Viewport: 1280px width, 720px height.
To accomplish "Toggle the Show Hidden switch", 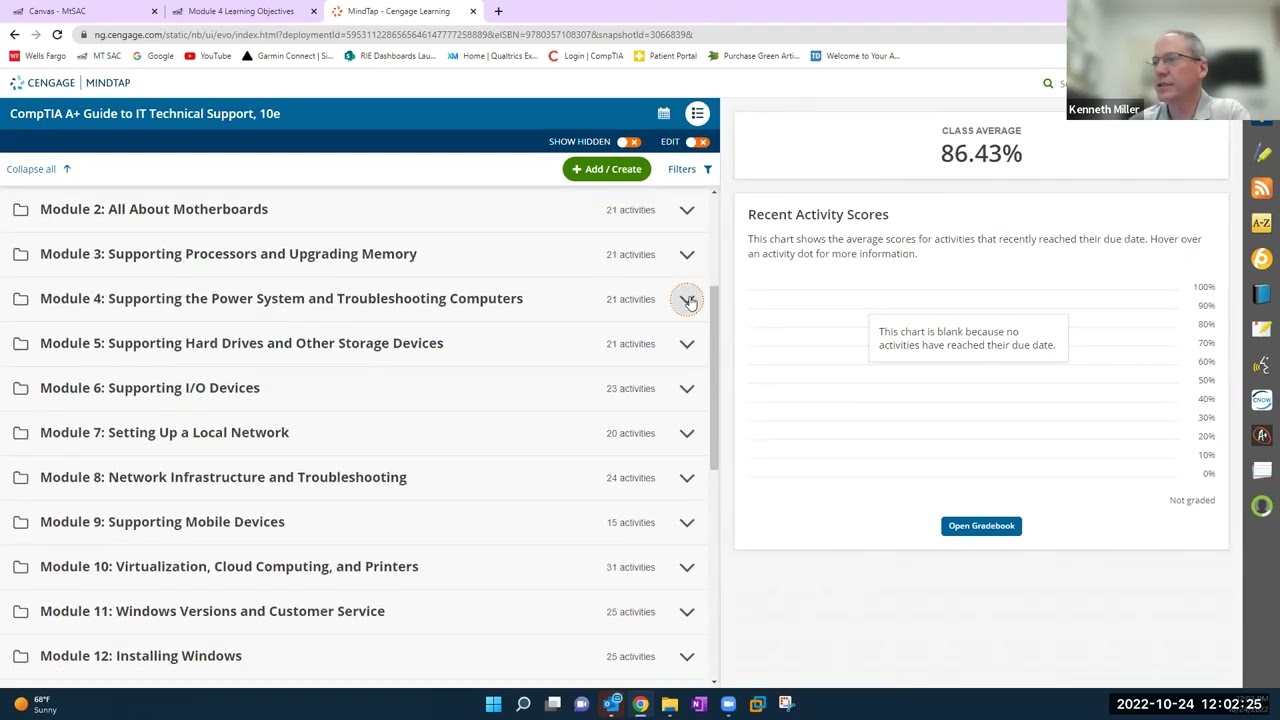I will 628,142.
